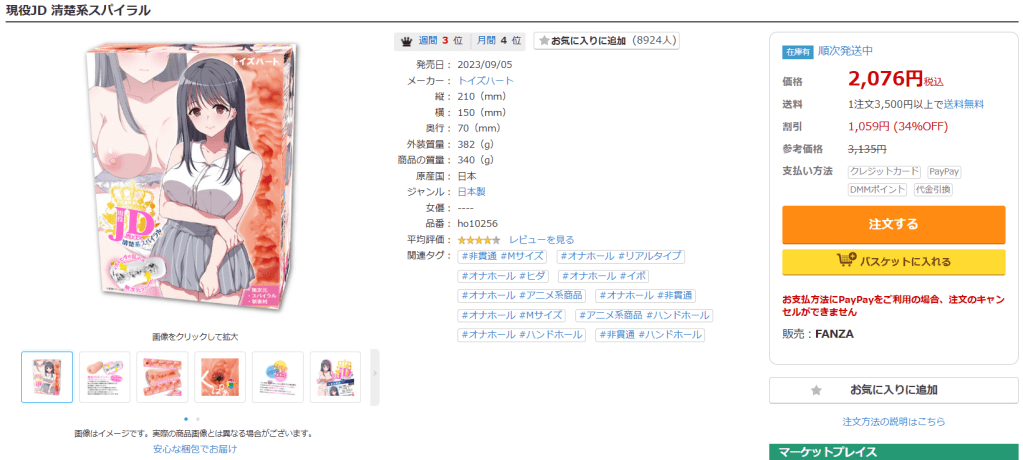Open the レビューを見る reviews link
Screen dimensions: 1023x460
[542, 240]
